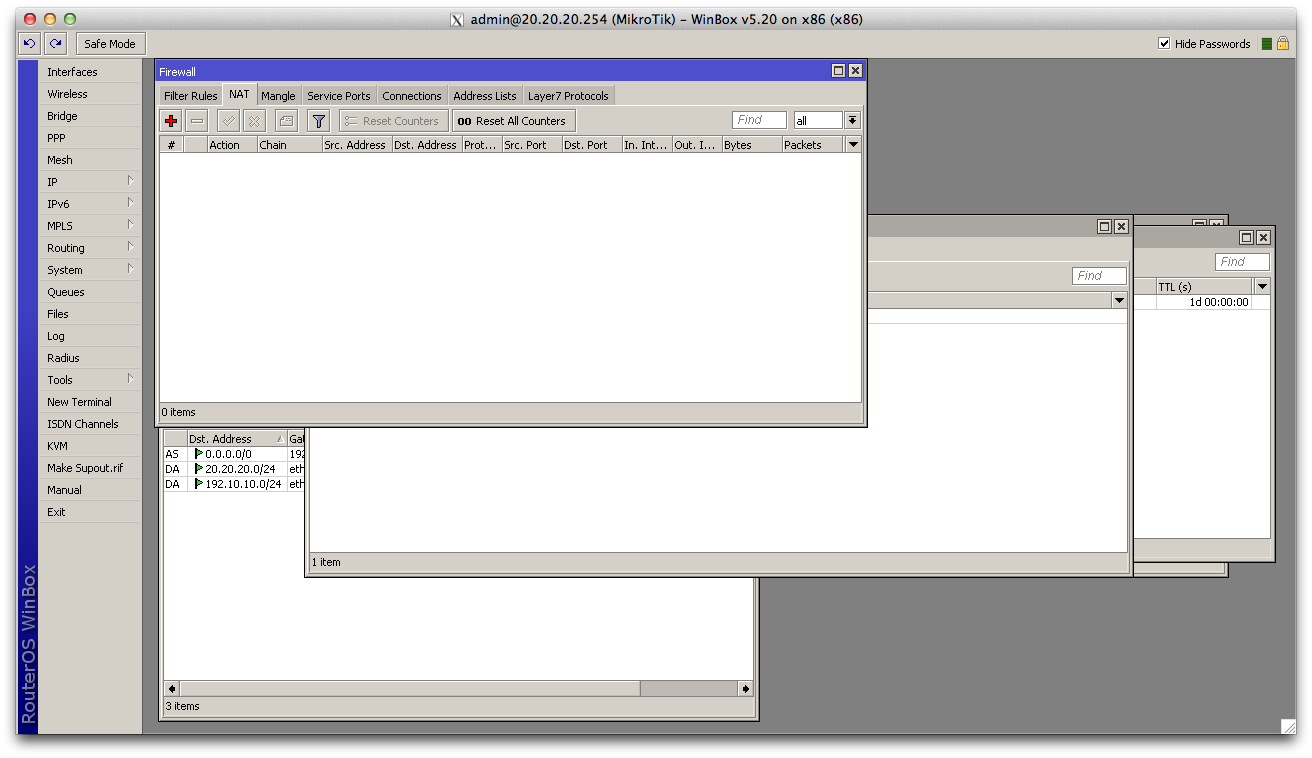The width and height of the screenshot is (1312, 758).
Task: Click the remove (minus) rule icon
Action: click(x=197, y=121)
